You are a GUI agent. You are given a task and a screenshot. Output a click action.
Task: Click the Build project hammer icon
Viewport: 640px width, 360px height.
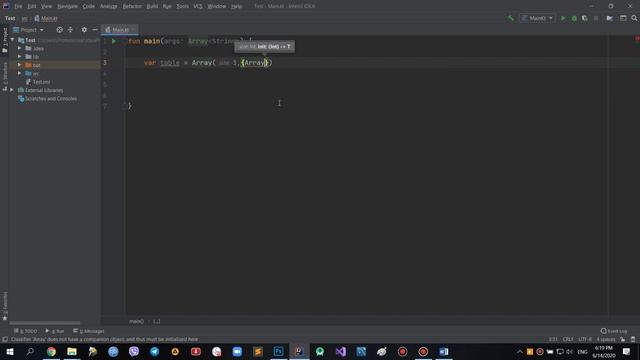(x=511, y=18)
